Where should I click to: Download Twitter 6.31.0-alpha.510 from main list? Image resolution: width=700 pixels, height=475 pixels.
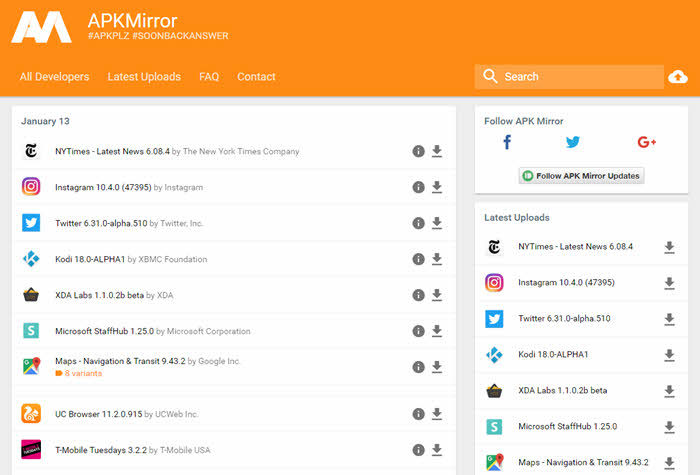tap(437, 223)
